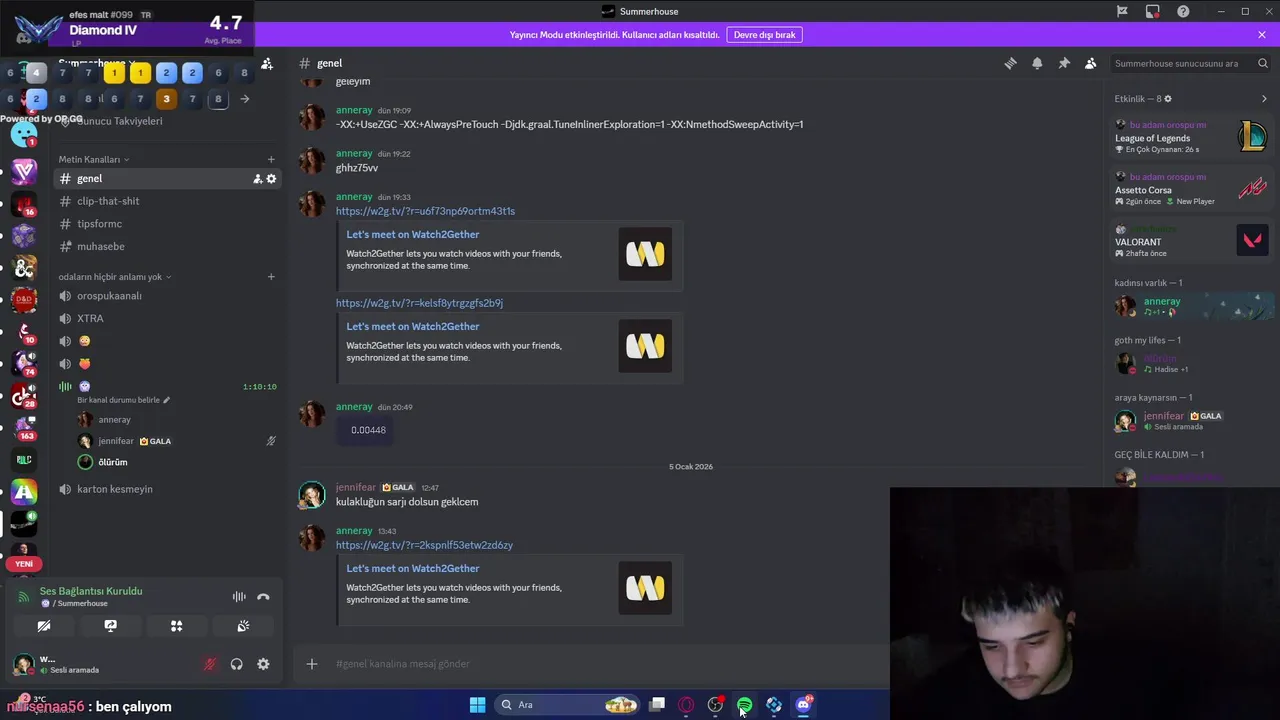
Task: Open the Etkinlik settings gear
Action: click(1167, 99)
